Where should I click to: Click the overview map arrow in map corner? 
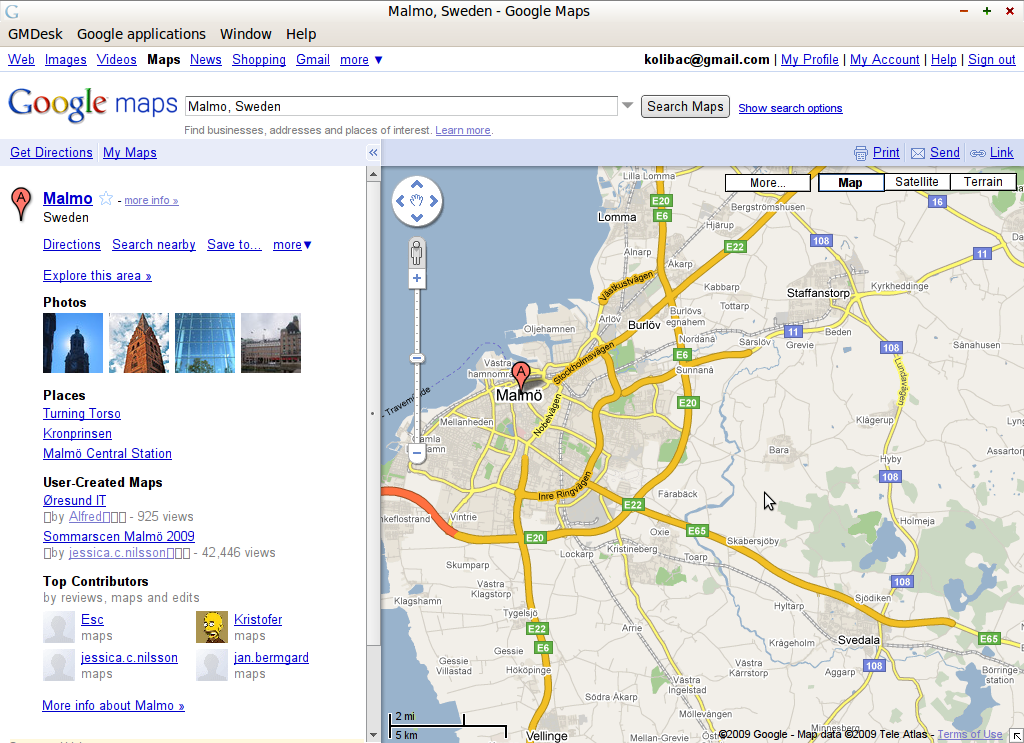(x=1017, y=736)
